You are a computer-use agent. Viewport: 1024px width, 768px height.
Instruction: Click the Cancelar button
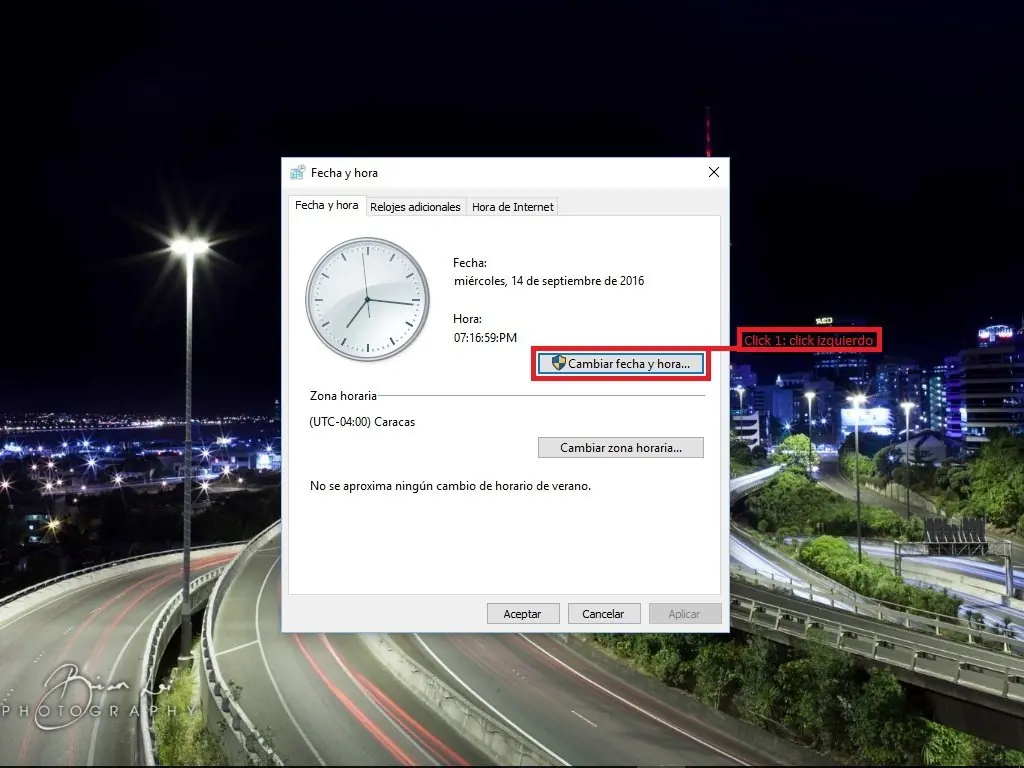(603, 614)
